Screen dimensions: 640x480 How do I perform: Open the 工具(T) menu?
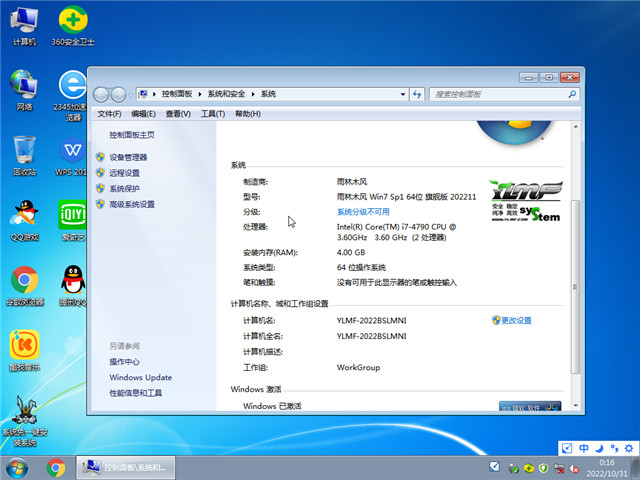[212, 114]
